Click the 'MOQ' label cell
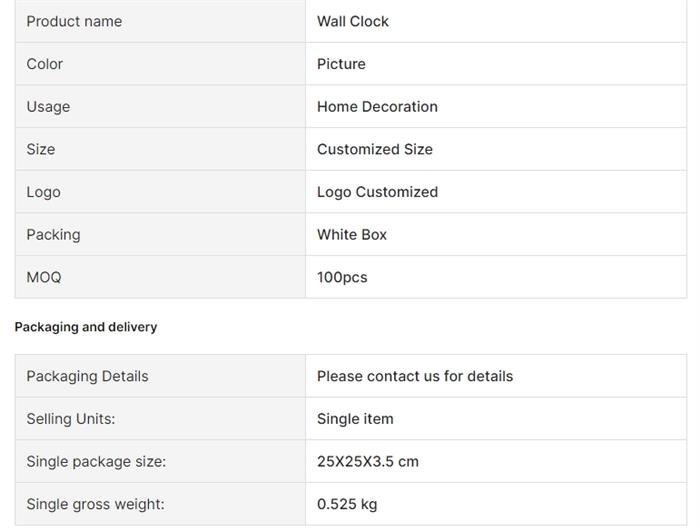 click(x=44, y=277)
